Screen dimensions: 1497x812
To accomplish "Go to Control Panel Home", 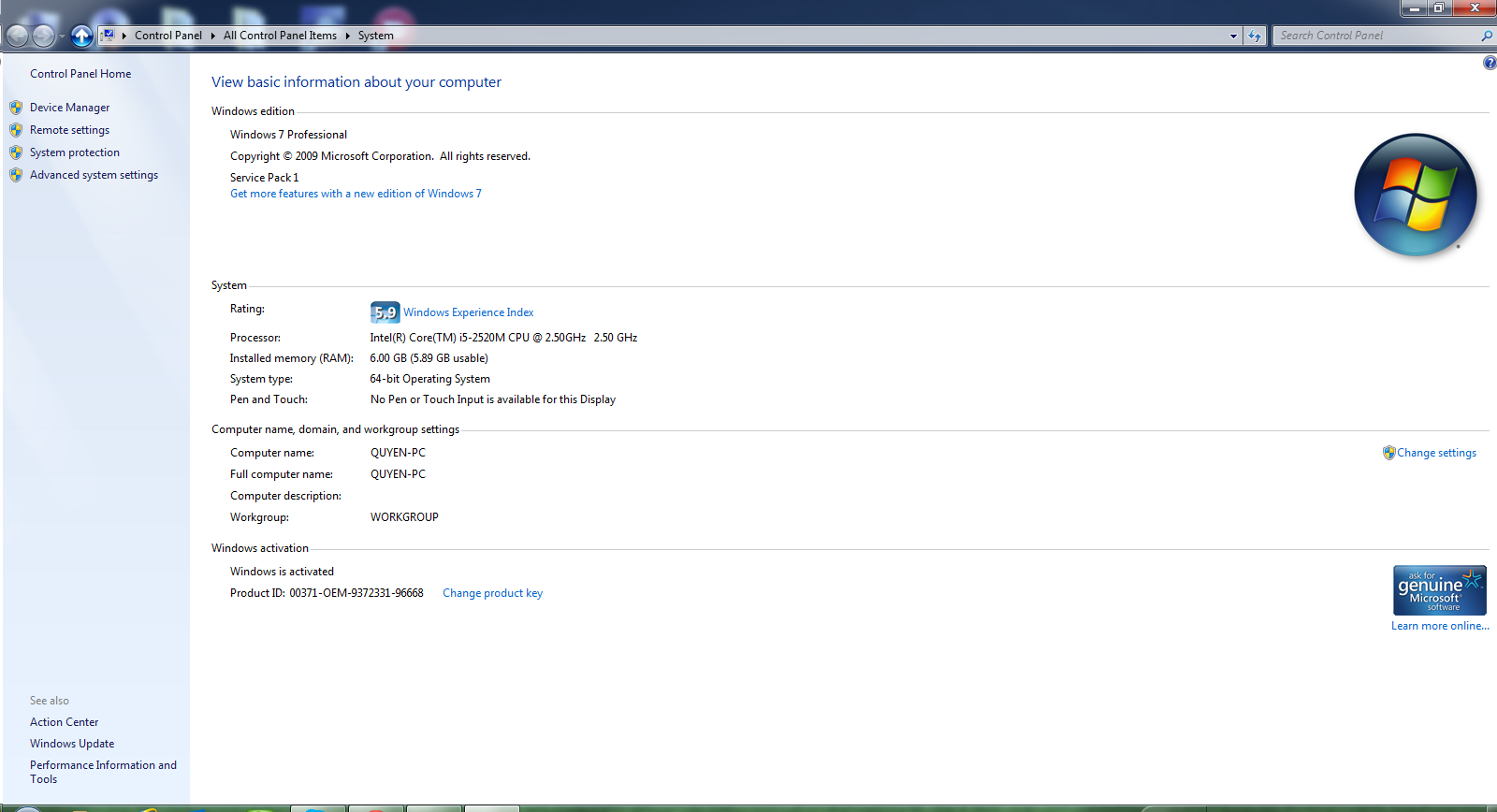I will point(80,74).
